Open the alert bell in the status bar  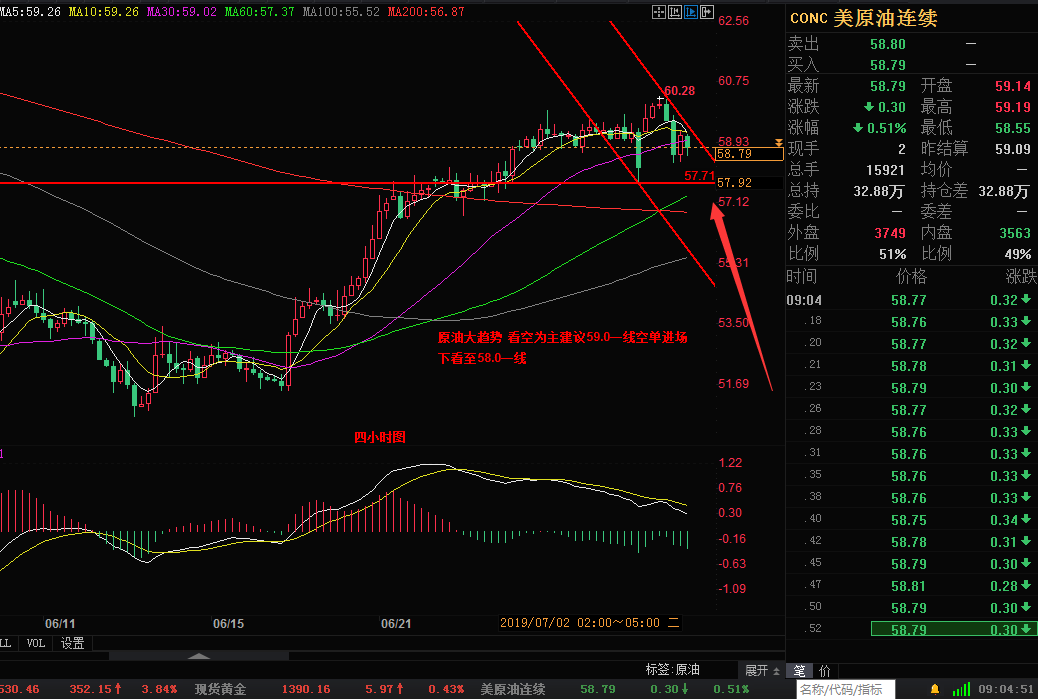935,690
